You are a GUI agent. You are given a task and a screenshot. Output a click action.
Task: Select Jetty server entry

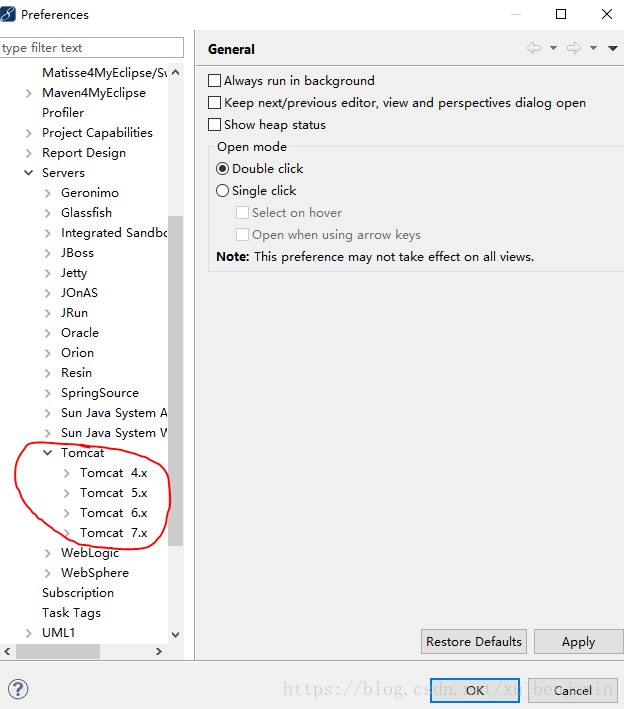[74, 273]
